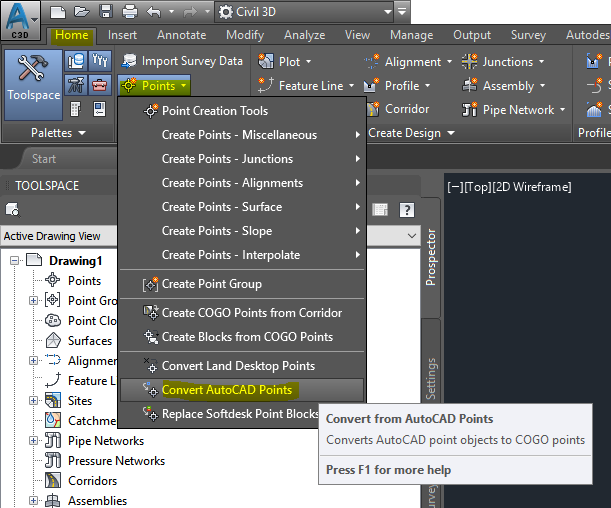
Task: Select Convert AutoCAD Points
Action: click(x=242, y=390)
